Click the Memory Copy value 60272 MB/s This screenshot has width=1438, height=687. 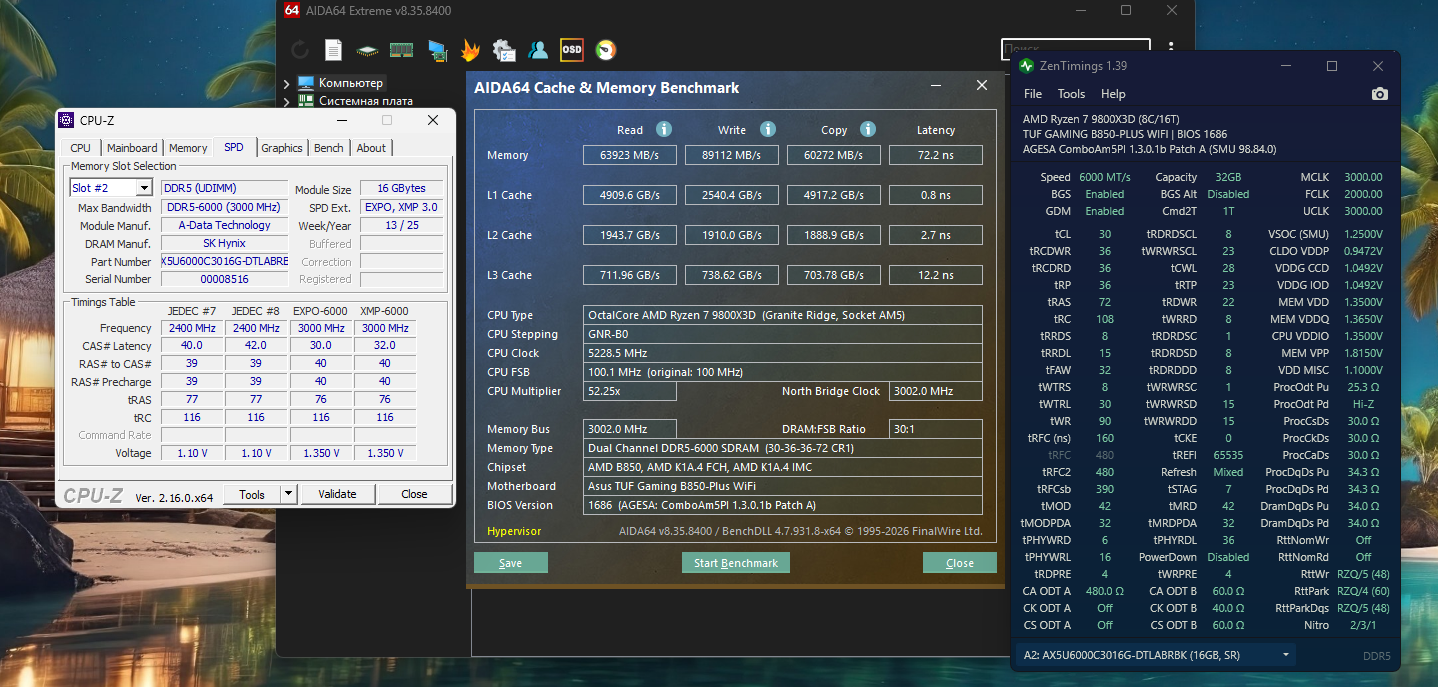coord(834,155)
